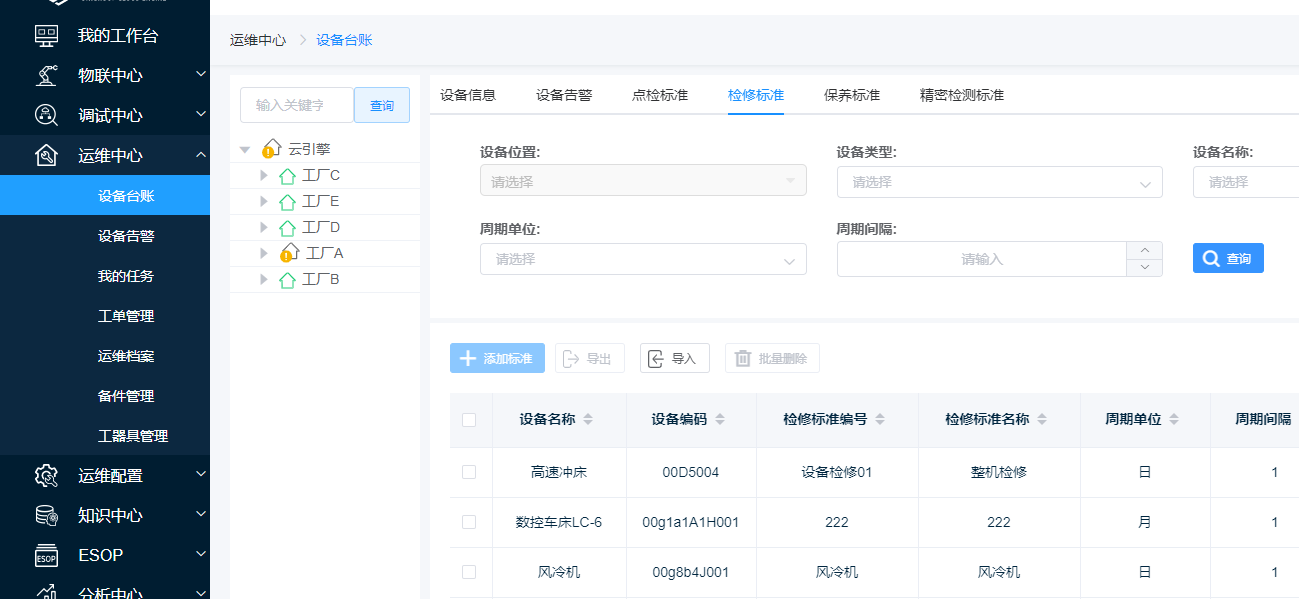Click the 输入关键字 search field
The image size is (1299, 599).
[297, 105]
